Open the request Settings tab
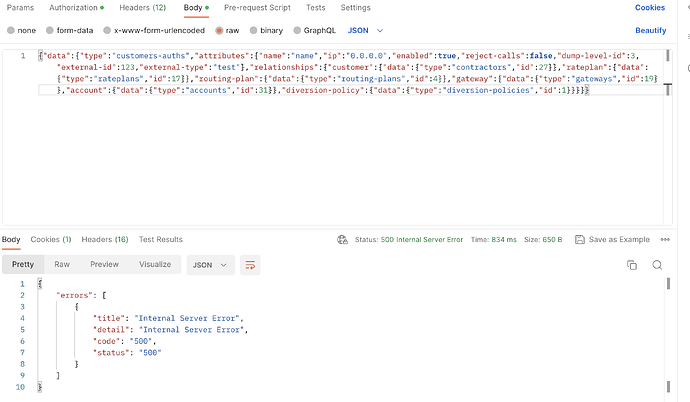The image size is (690, 402). point(355,7)
